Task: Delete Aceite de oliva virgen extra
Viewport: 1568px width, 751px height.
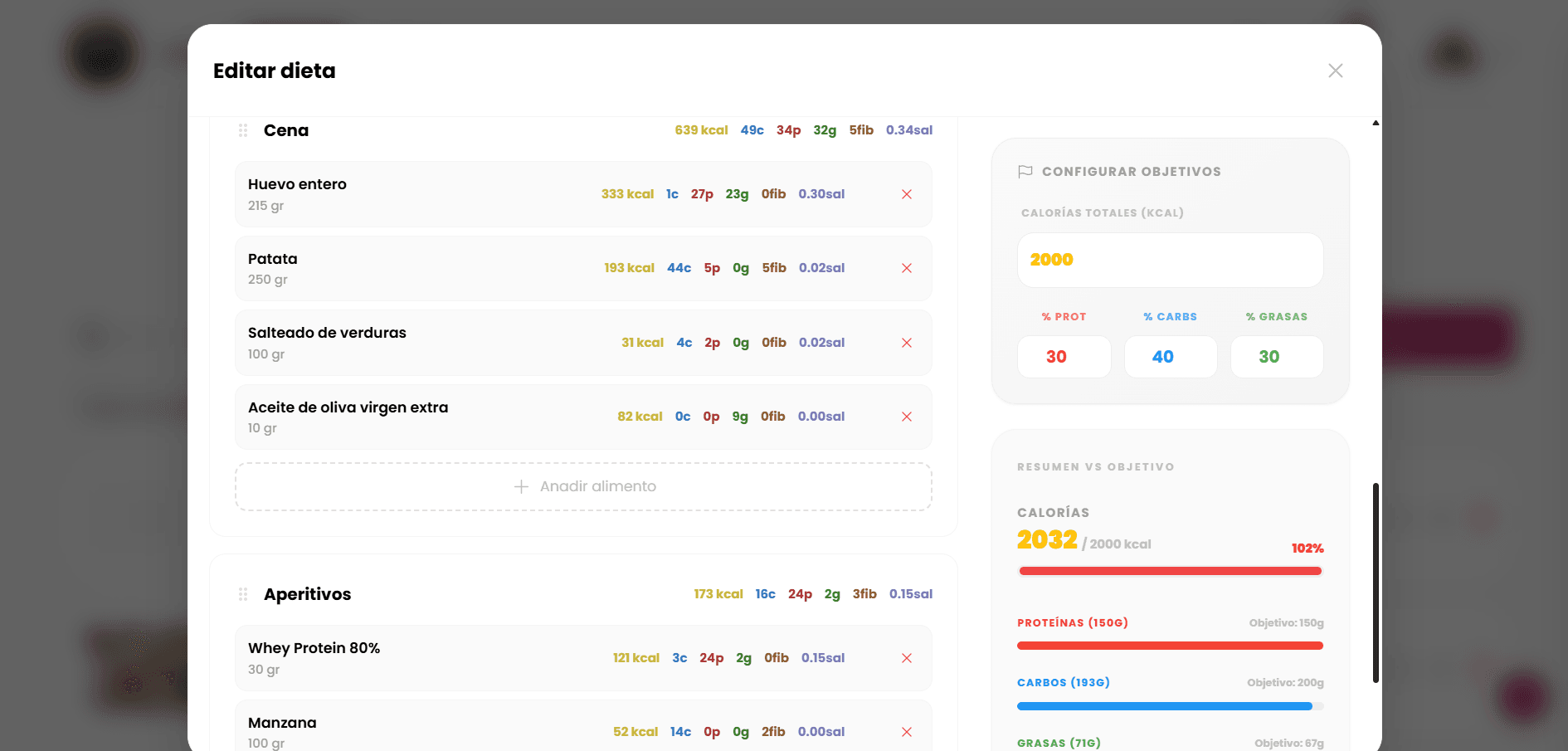Action: click(x=906, y=417)
